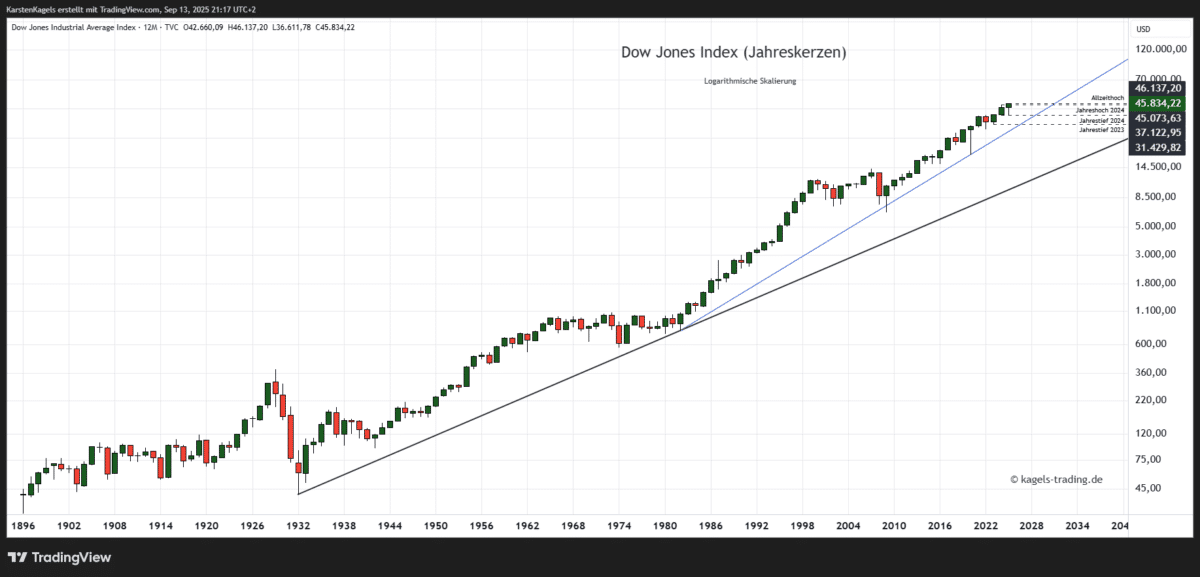Click the Logarithmische Skalierung subtitle
The height and width of the screenshot is (577, 1200).
tap(751, 80)
